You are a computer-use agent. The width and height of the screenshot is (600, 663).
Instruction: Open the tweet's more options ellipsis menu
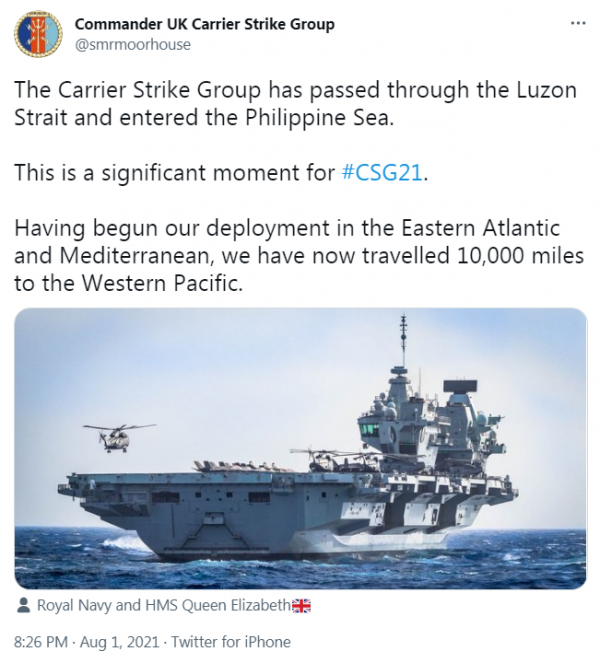[x=577, y=24]
